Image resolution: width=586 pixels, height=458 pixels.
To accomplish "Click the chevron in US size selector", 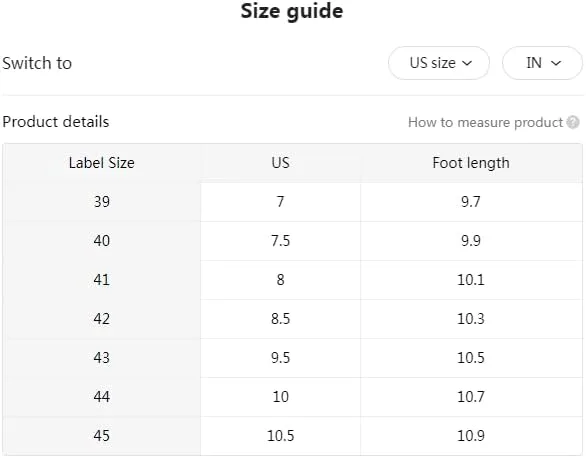I will [467, 63].
